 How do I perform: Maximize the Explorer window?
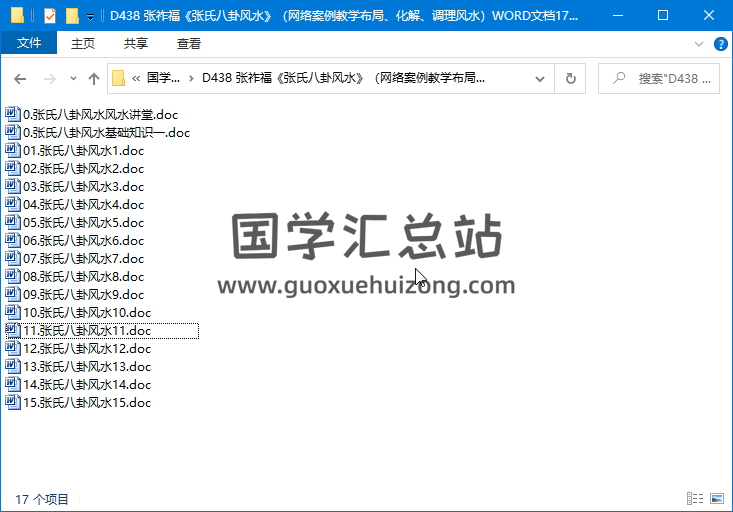[x=663, y=15]
